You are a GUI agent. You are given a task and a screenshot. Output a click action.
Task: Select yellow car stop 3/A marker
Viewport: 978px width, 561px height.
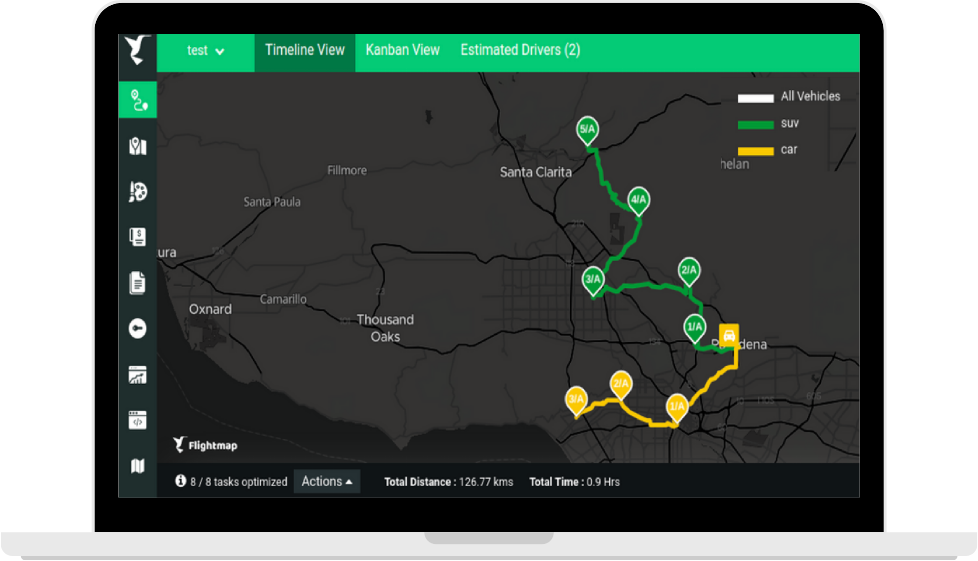point(576,400)
